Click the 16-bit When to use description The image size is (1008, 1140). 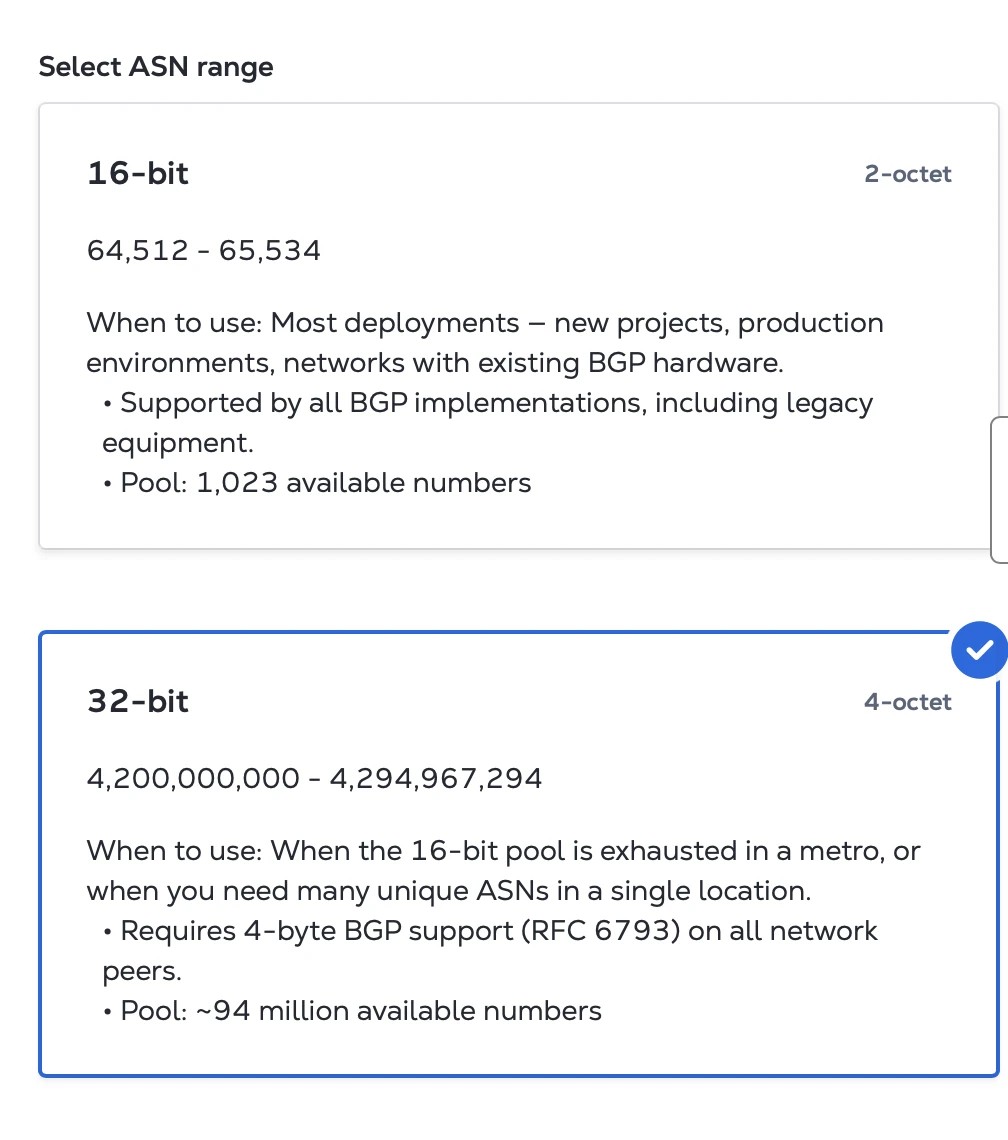click(485, 342)
